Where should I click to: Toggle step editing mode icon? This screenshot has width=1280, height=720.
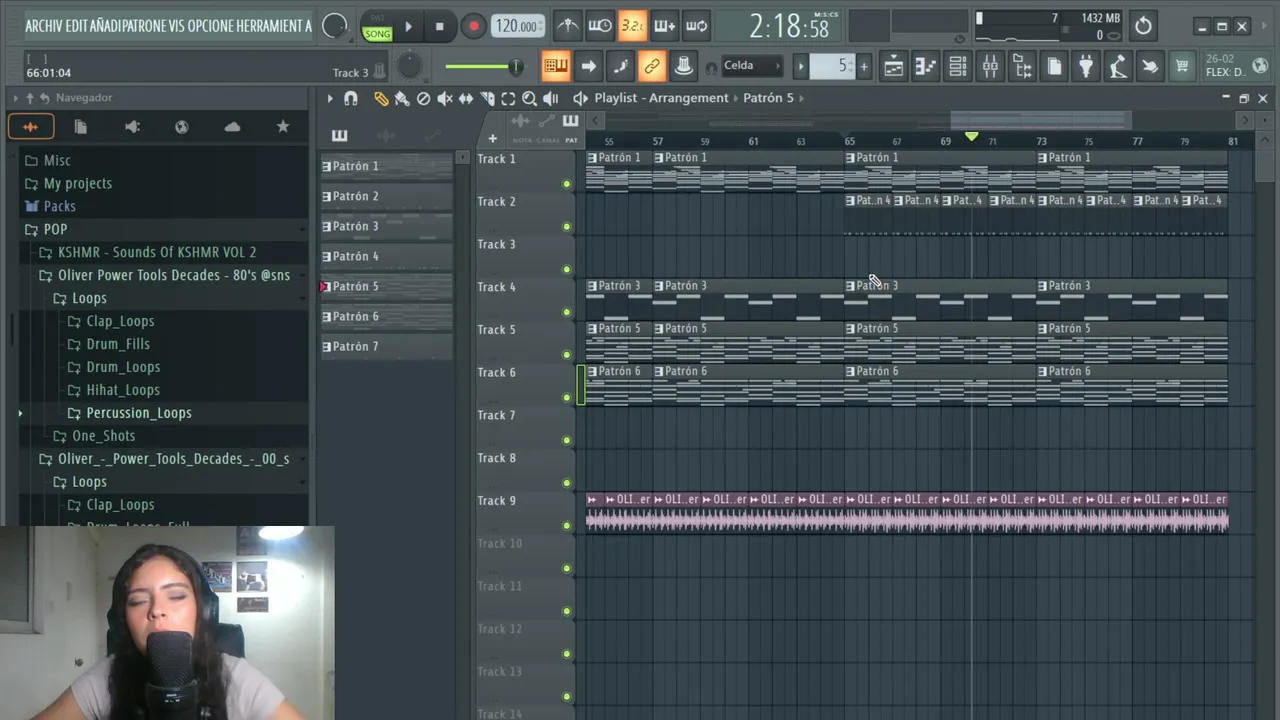click(620, 66)
